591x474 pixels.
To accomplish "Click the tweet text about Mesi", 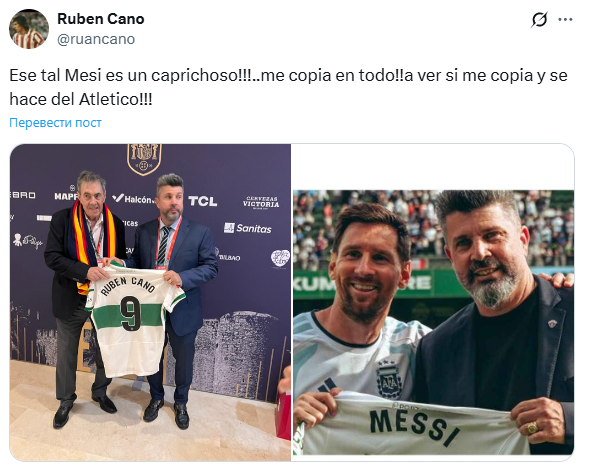I will 288,87.
